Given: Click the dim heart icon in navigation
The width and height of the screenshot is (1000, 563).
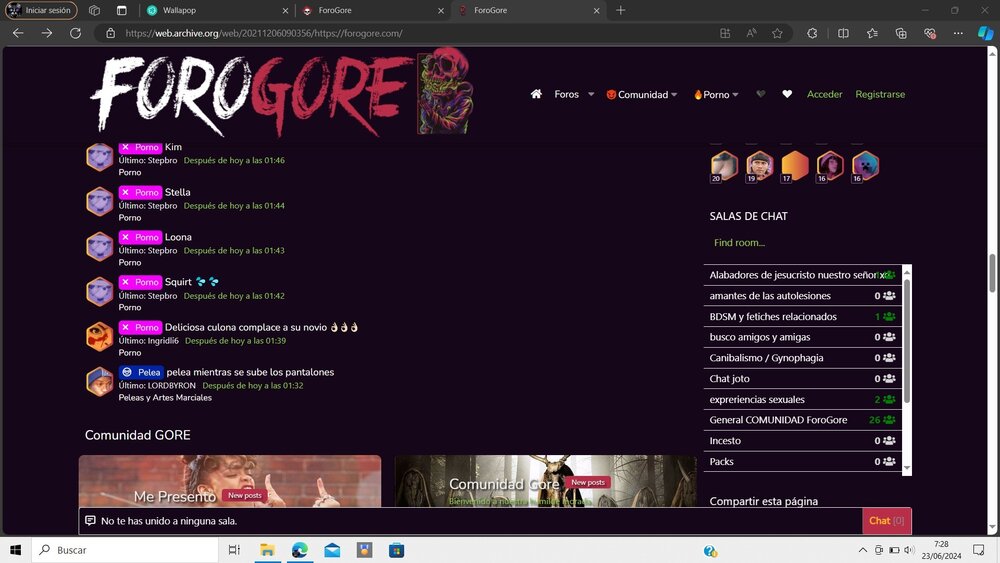Looking at the screenshot, I should [x=760, y=94].
